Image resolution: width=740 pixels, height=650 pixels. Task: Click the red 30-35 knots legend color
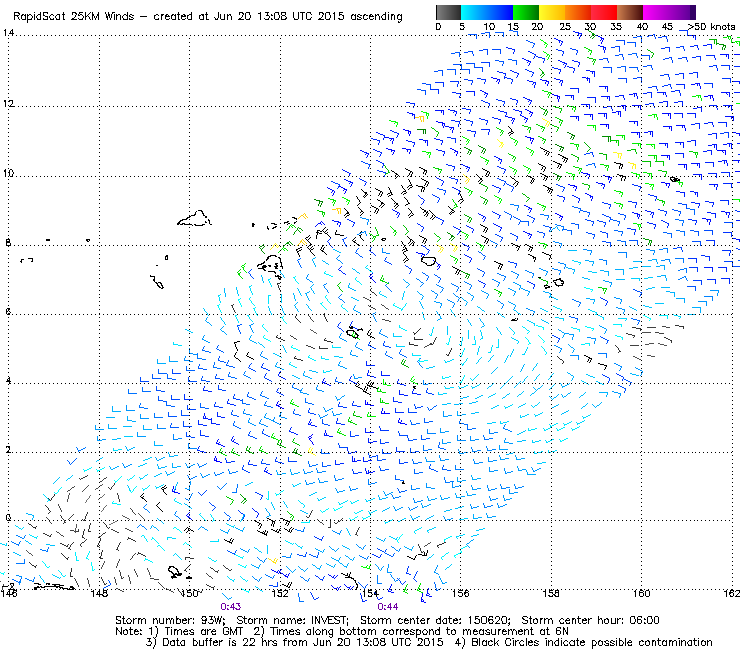pos(604,12)
